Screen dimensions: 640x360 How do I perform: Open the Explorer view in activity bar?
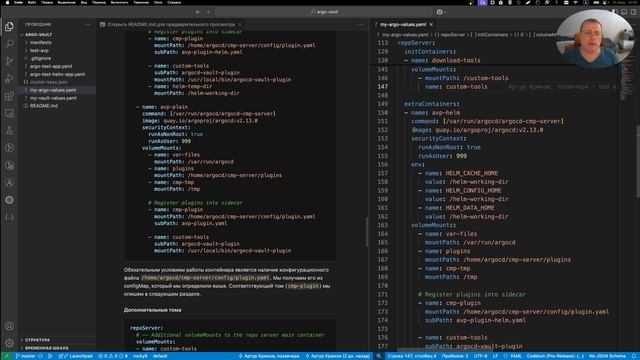click(9, 27)
